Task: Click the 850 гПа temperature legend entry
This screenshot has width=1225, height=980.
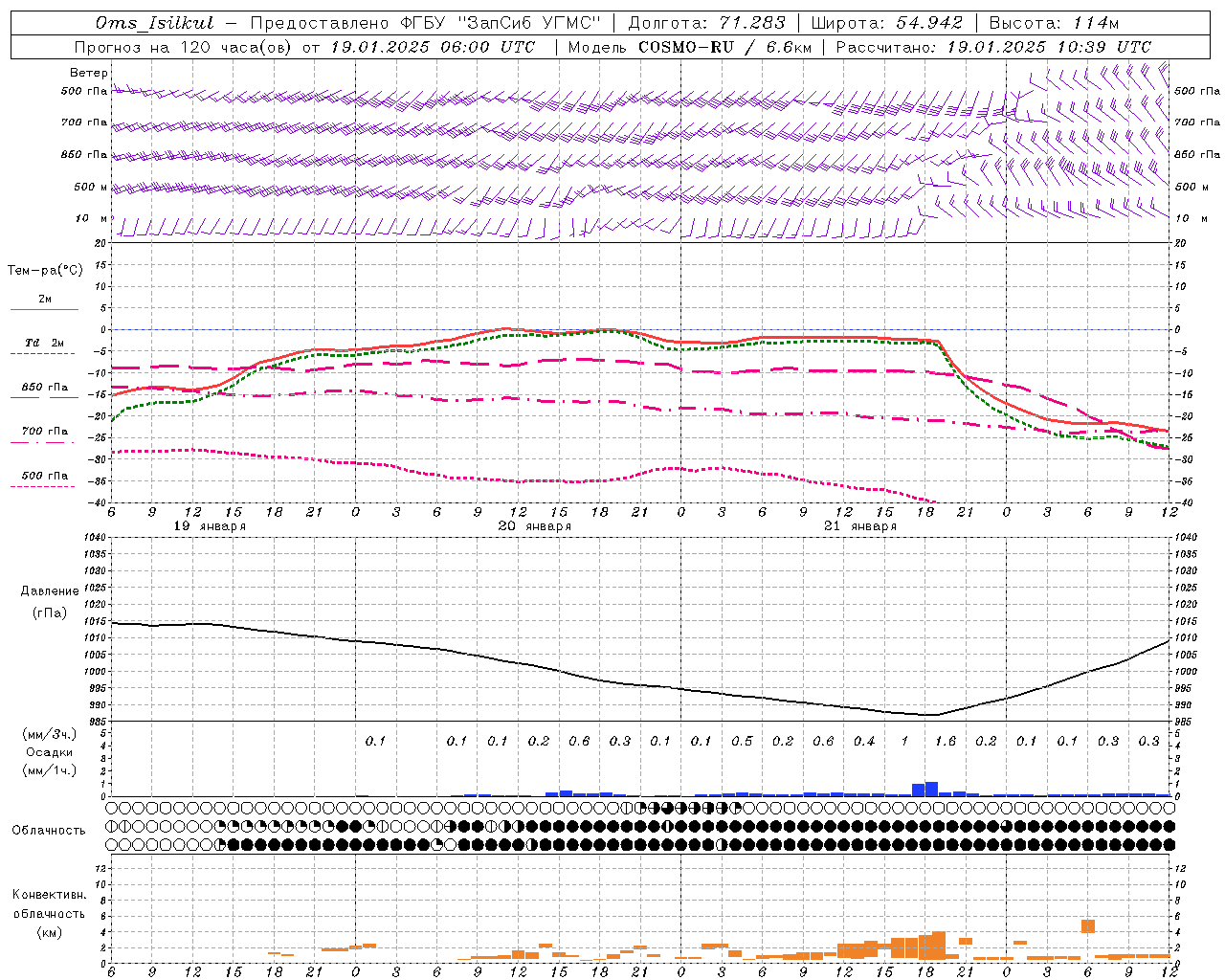Action: click(x=45, y=388)
